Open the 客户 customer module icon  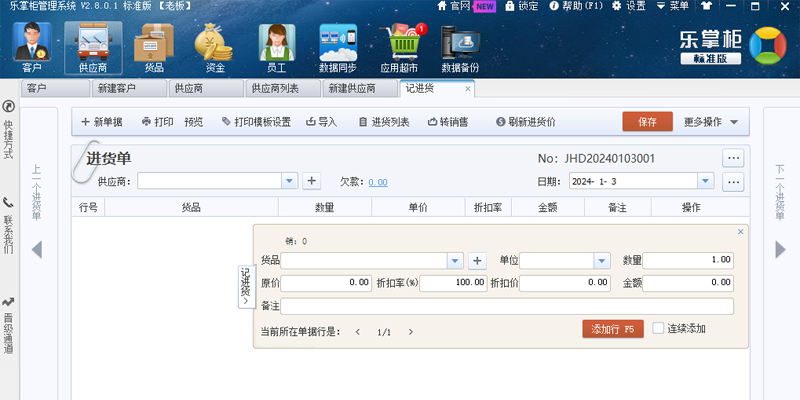(x=32, y=48)
